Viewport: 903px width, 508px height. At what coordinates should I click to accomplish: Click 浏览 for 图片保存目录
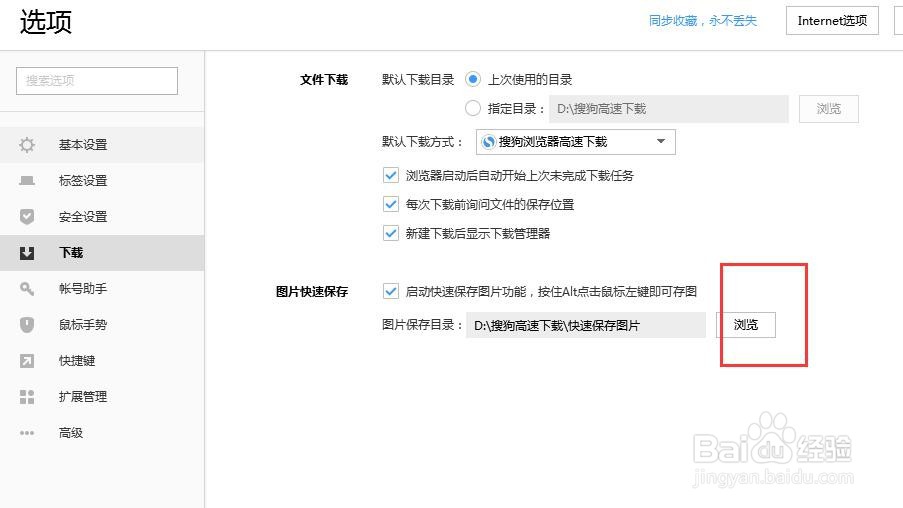coord(746,325)
